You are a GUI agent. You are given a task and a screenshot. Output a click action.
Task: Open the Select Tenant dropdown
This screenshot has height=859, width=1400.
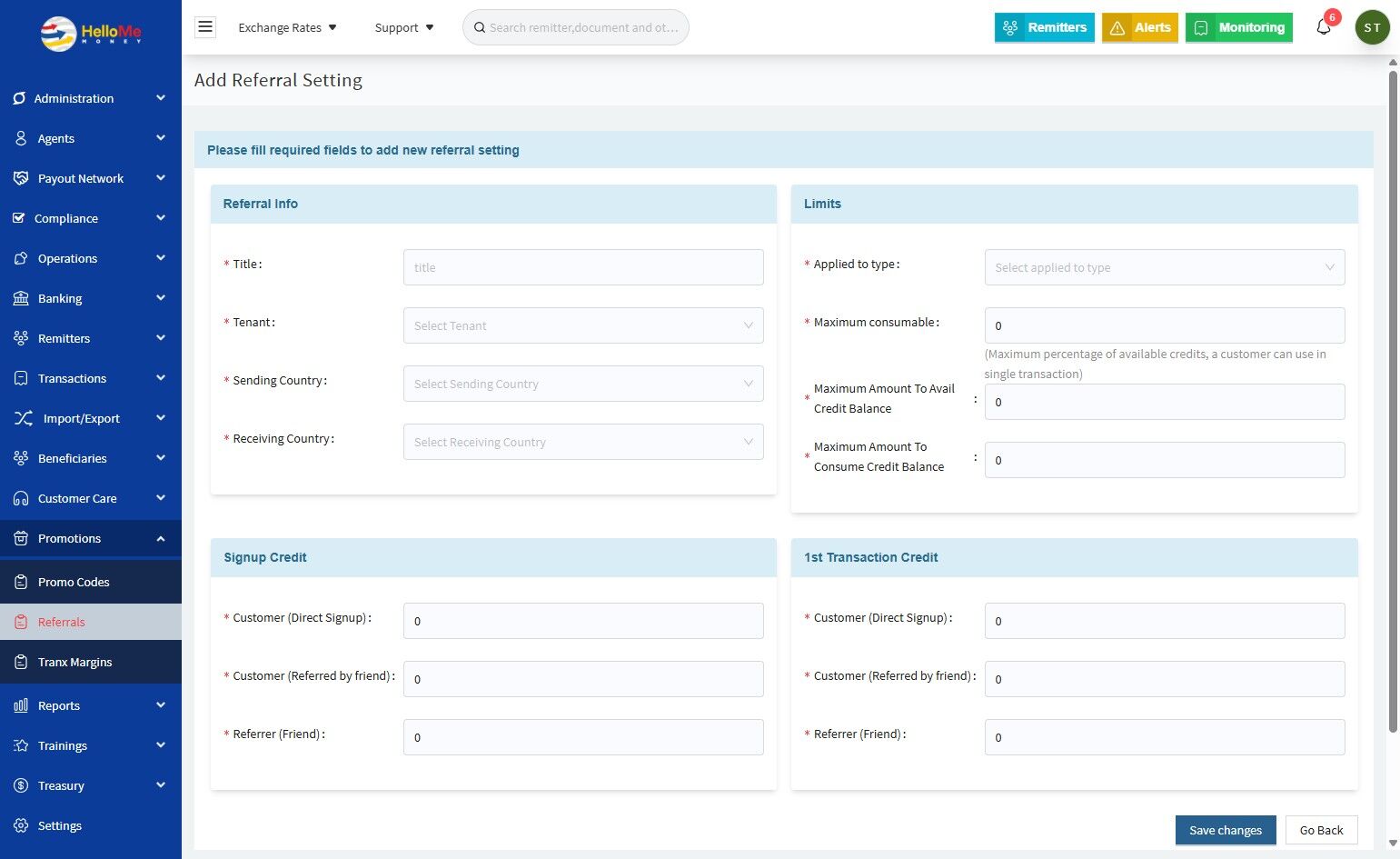point(583,325)
